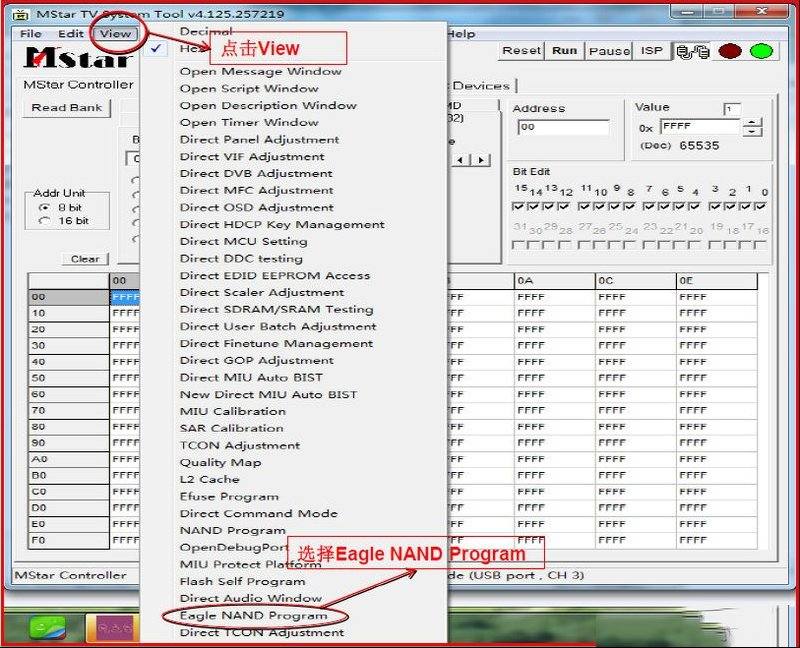The height and width of the screenshot is (648, 800).
Task: Toggle bit 4 checkbox in Bit Edit
Action: point(694,207)
